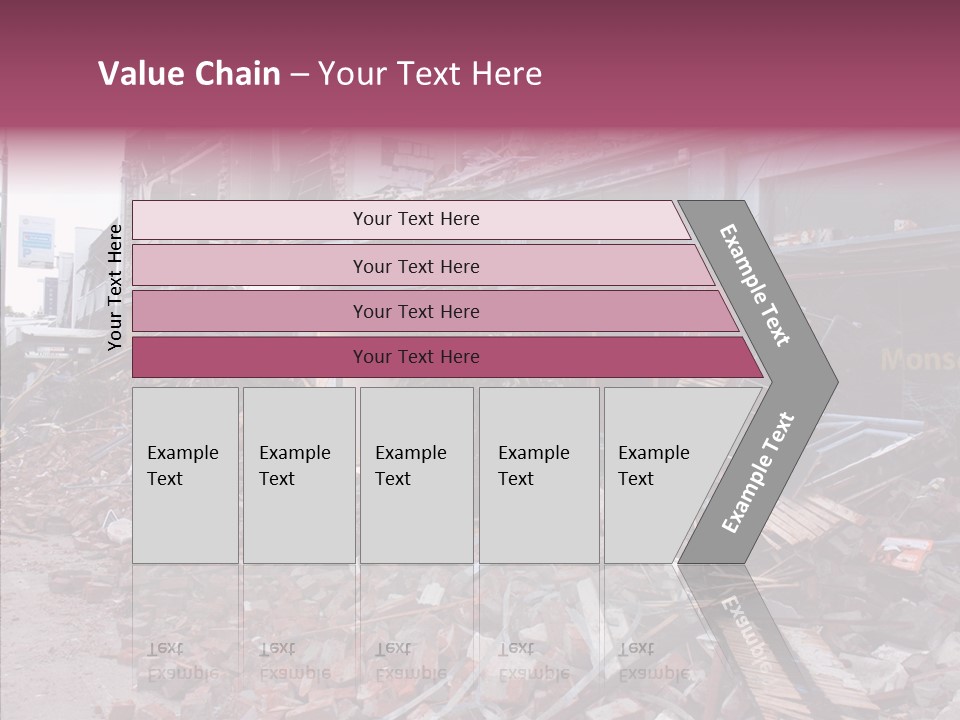Click the vertical "Your Text Here" label
The image size is (960, 720).
[x=115, y=287]
